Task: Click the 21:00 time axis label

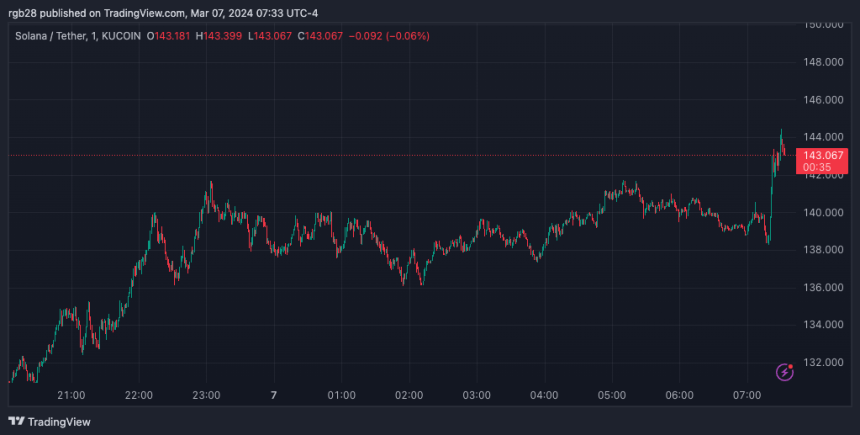Action: [x=71, y=395]
